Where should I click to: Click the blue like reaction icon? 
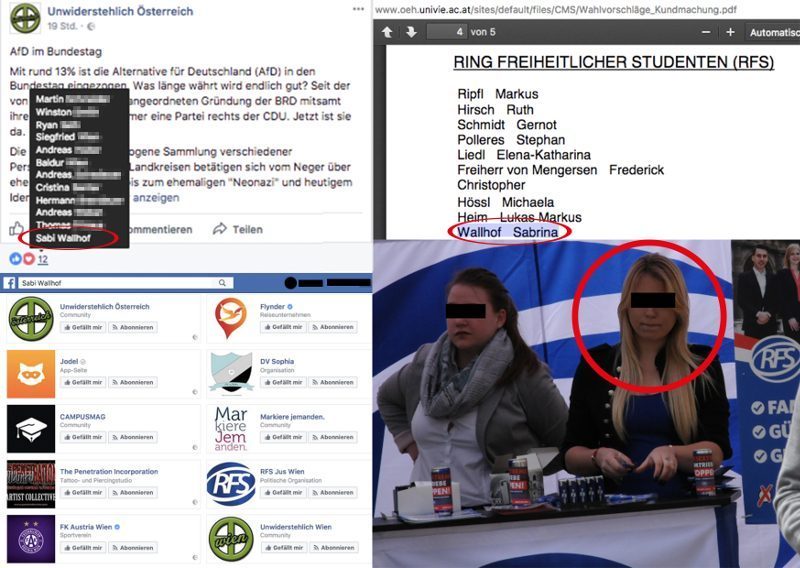coord(15,259)
